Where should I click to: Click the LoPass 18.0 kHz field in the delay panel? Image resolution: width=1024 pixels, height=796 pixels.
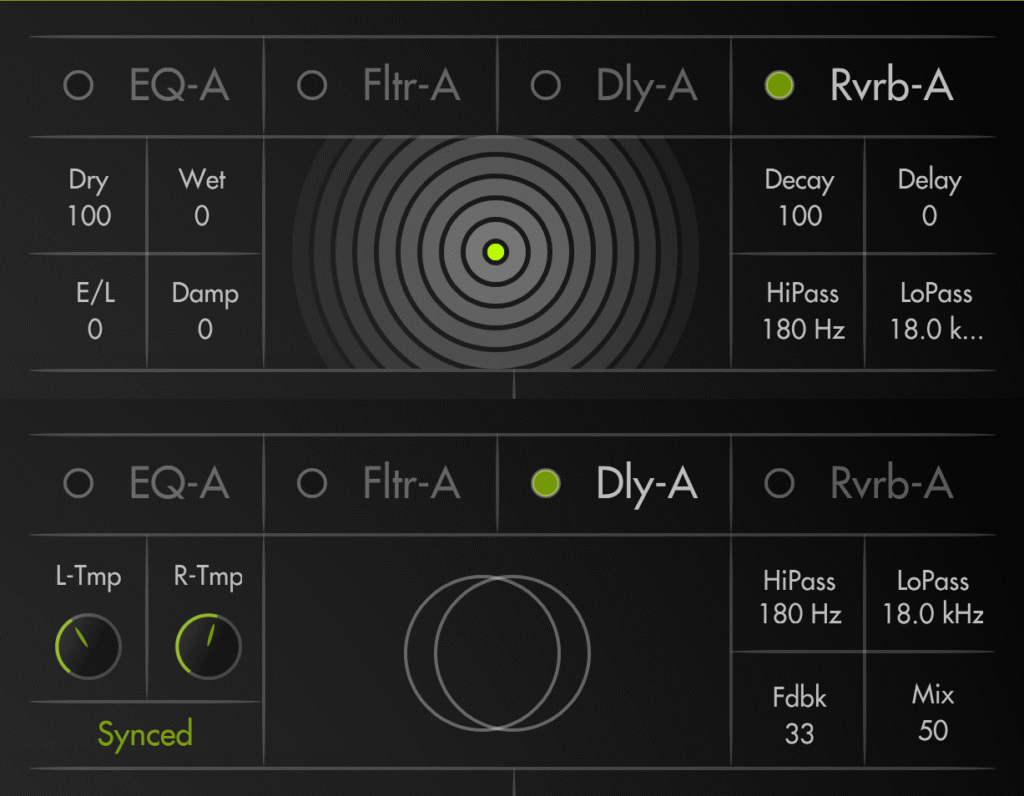[x=932, y=613]
